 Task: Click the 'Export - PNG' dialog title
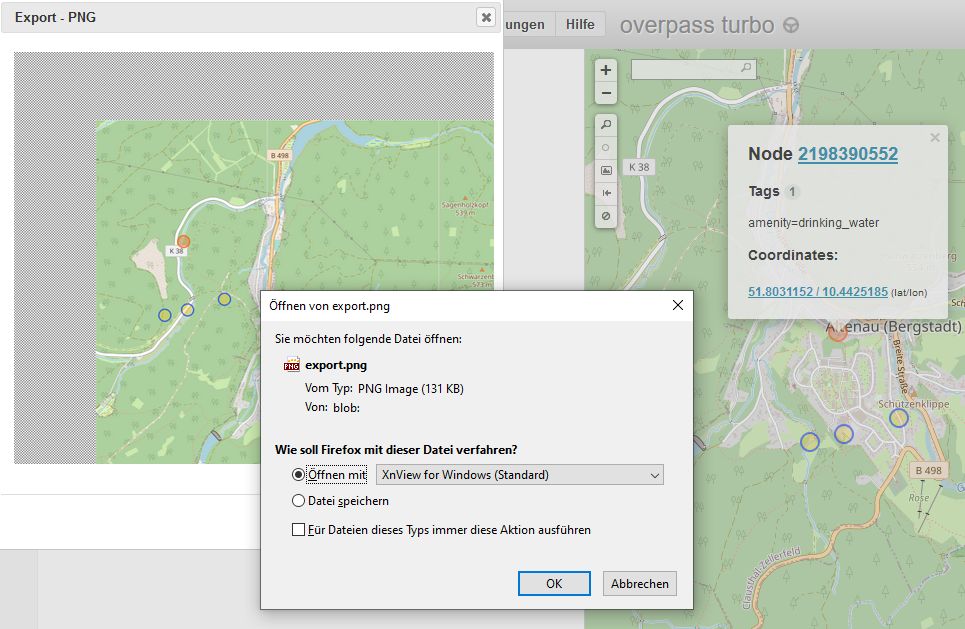(x=55, y=17)
